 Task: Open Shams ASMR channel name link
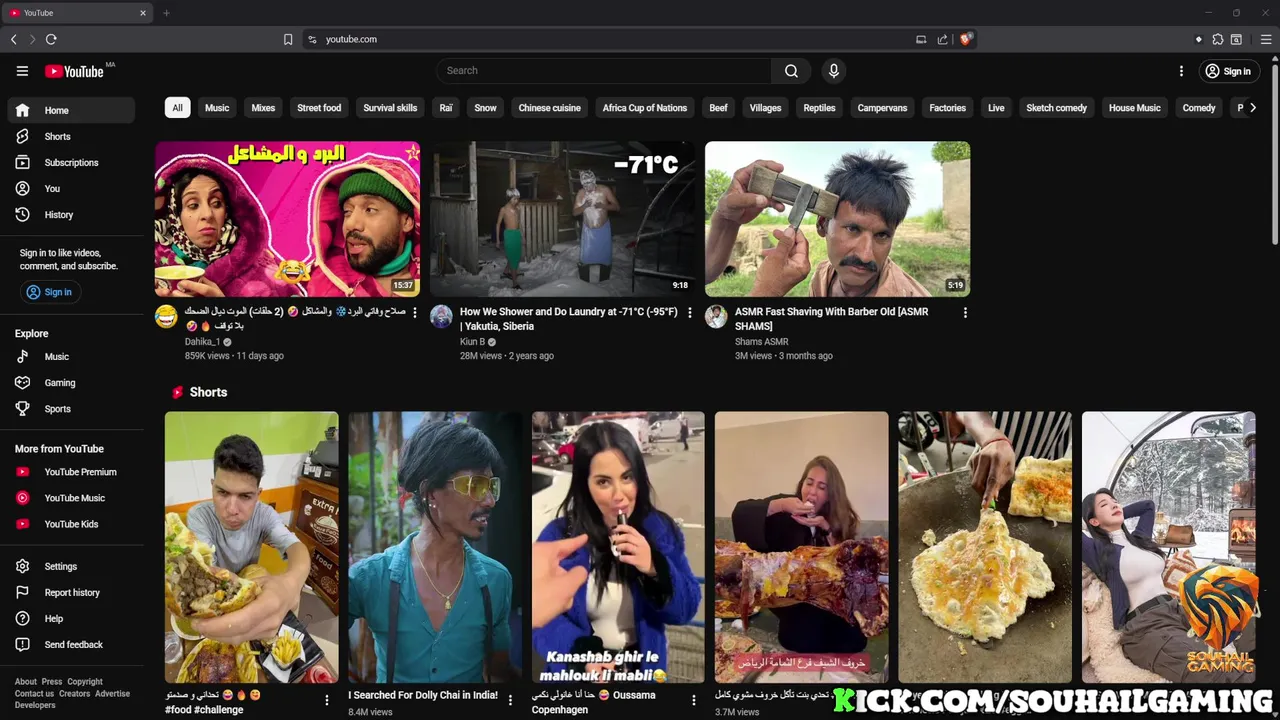click(761, 342)
